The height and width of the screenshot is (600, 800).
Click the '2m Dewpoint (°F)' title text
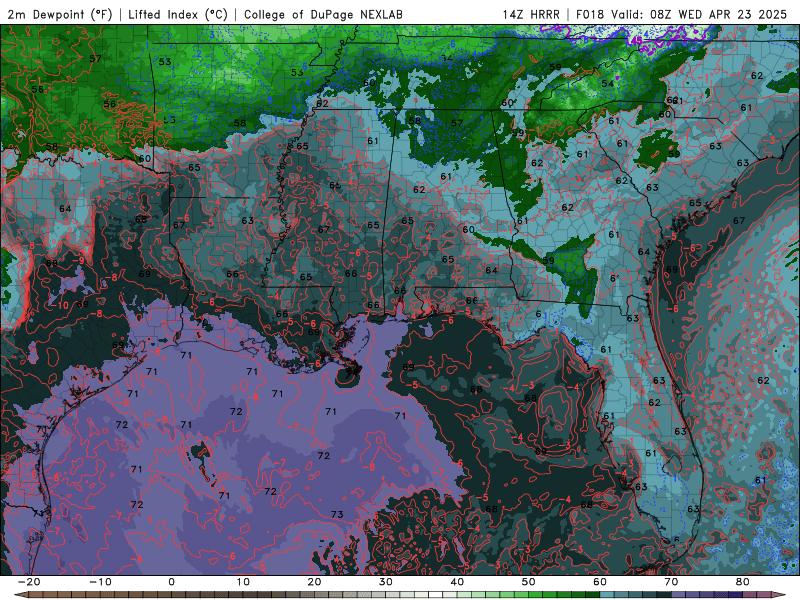coord(59,15)
